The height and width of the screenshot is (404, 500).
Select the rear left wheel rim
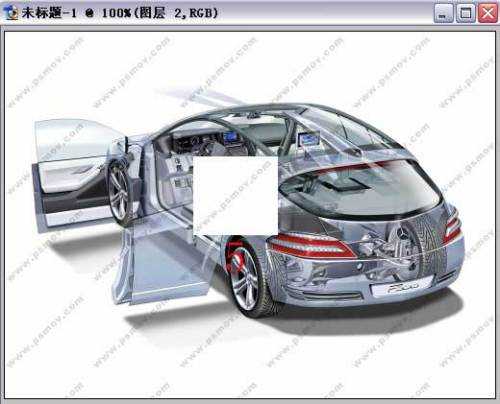point(246,279)
